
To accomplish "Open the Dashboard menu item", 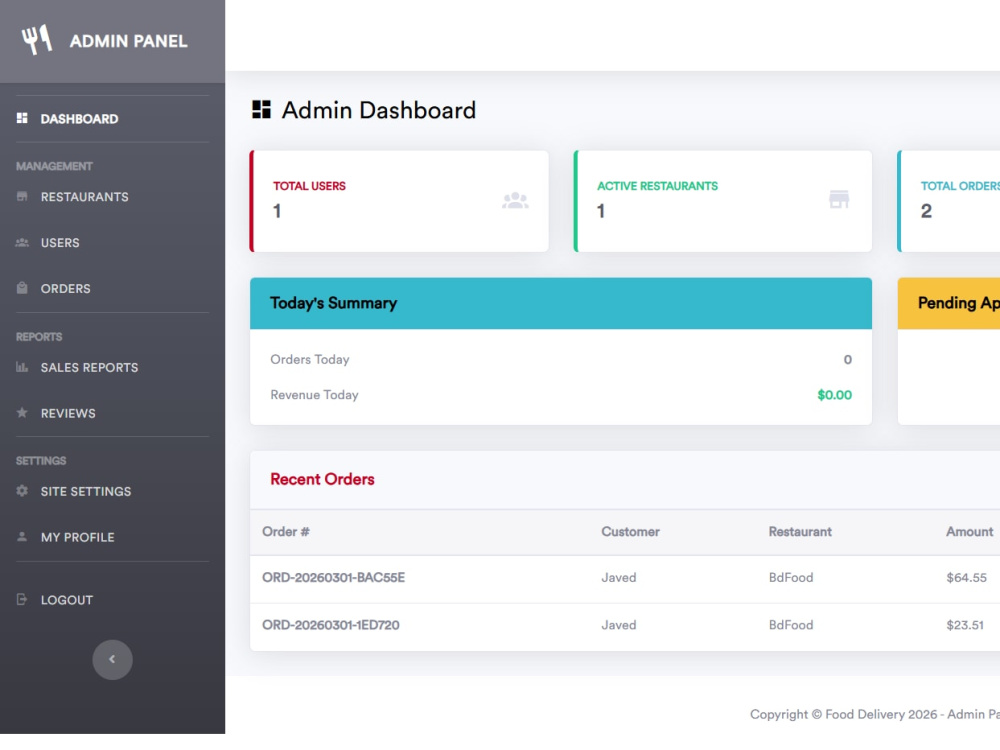I will pos(112,119).
